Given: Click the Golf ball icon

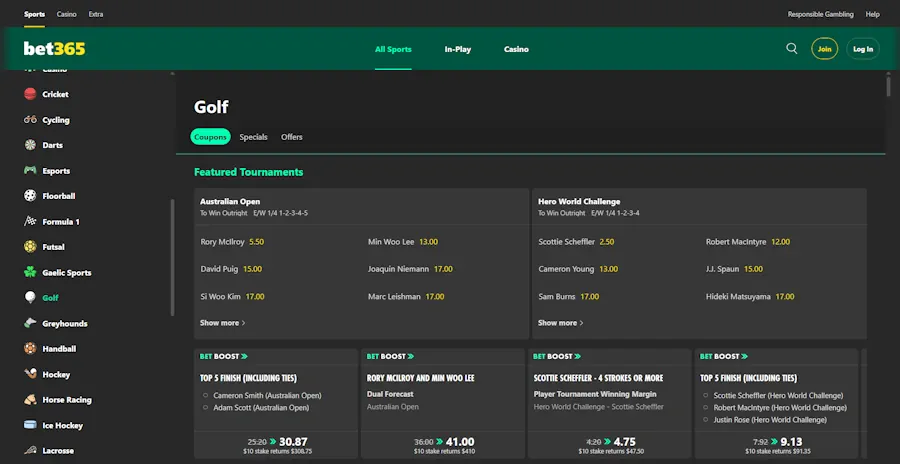Looking at the screenshot, I should coord(30,297).
